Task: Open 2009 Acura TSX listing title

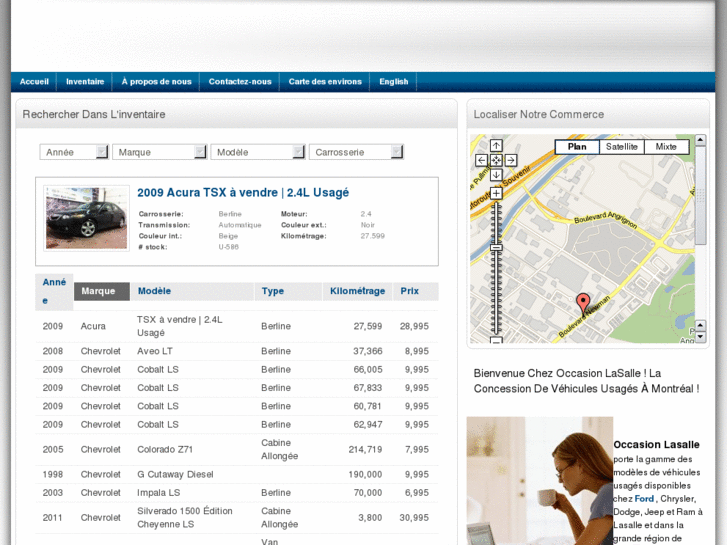Action: 243,192
